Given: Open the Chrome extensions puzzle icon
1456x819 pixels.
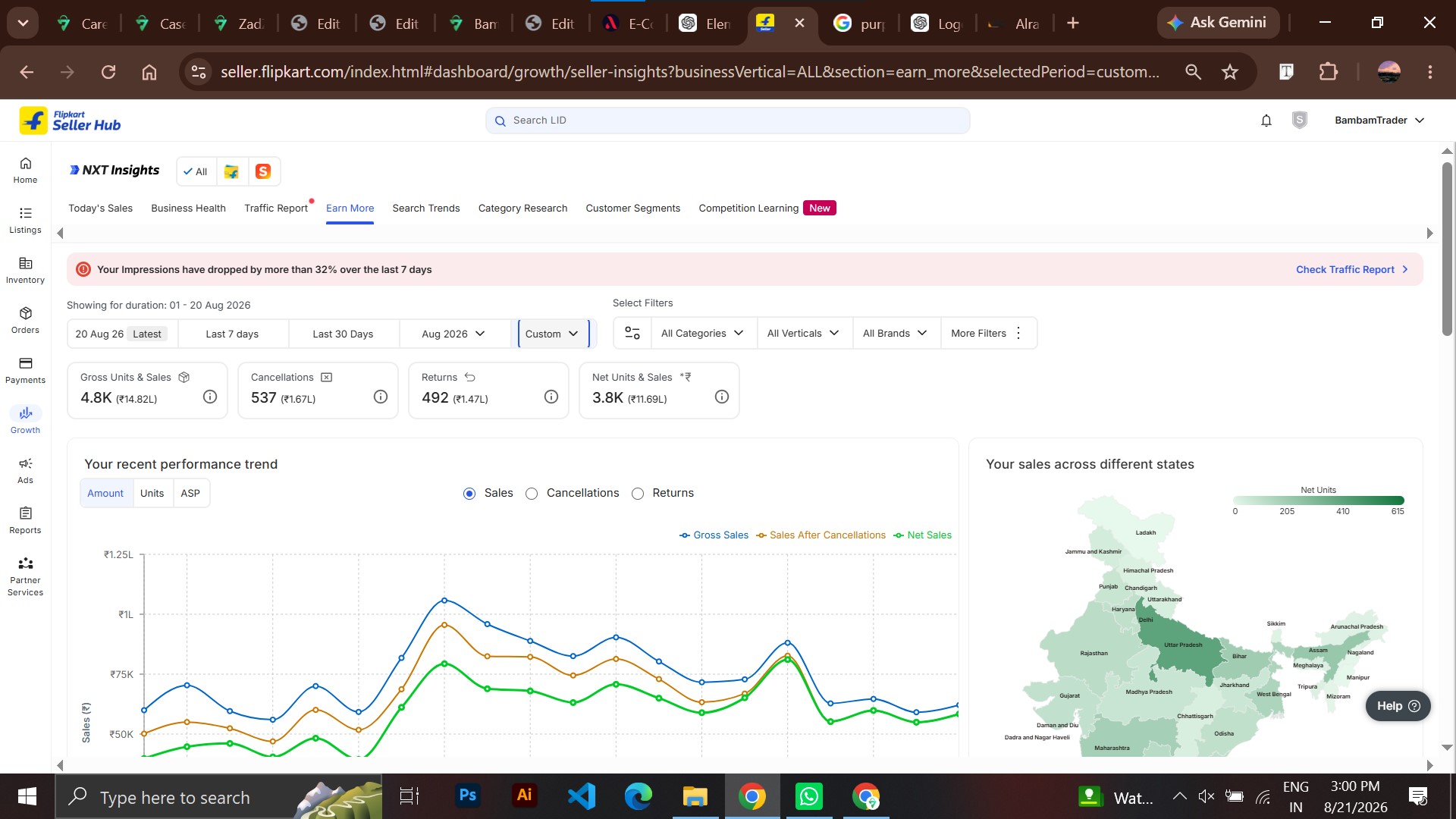Looking at the screenshot, I should tap(1329, 72).
